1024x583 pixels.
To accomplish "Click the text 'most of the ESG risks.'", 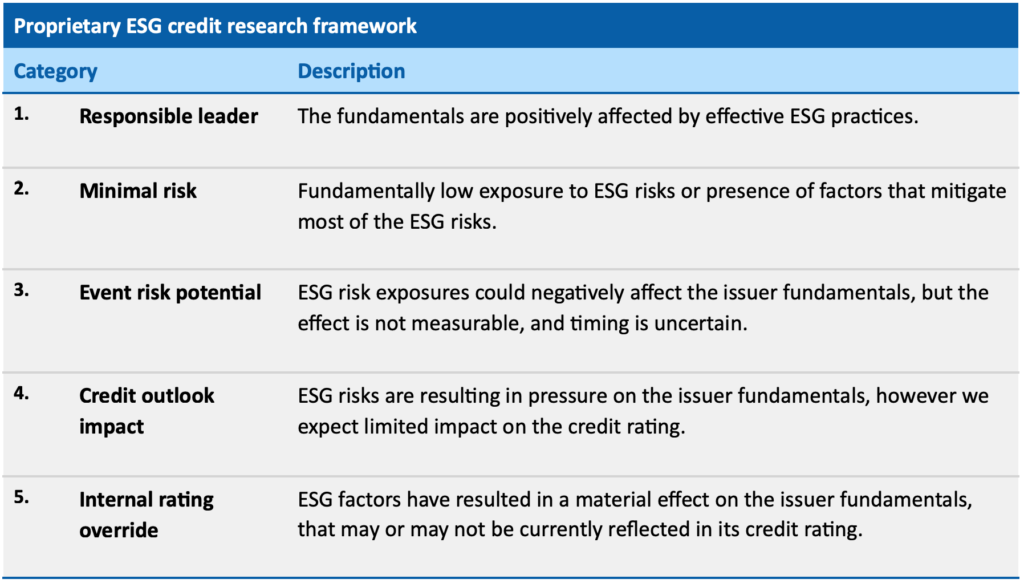I will pos(397,221).
